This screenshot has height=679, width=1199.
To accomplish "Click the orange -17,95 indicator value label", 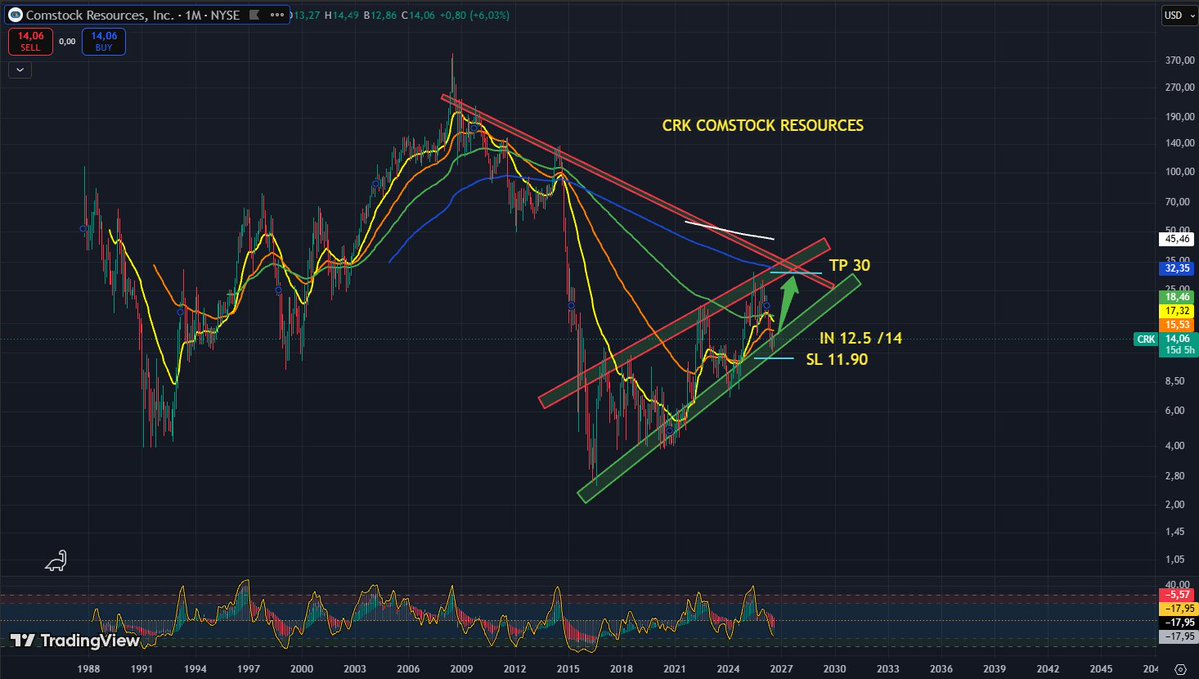I will (x=1177, y=609).
